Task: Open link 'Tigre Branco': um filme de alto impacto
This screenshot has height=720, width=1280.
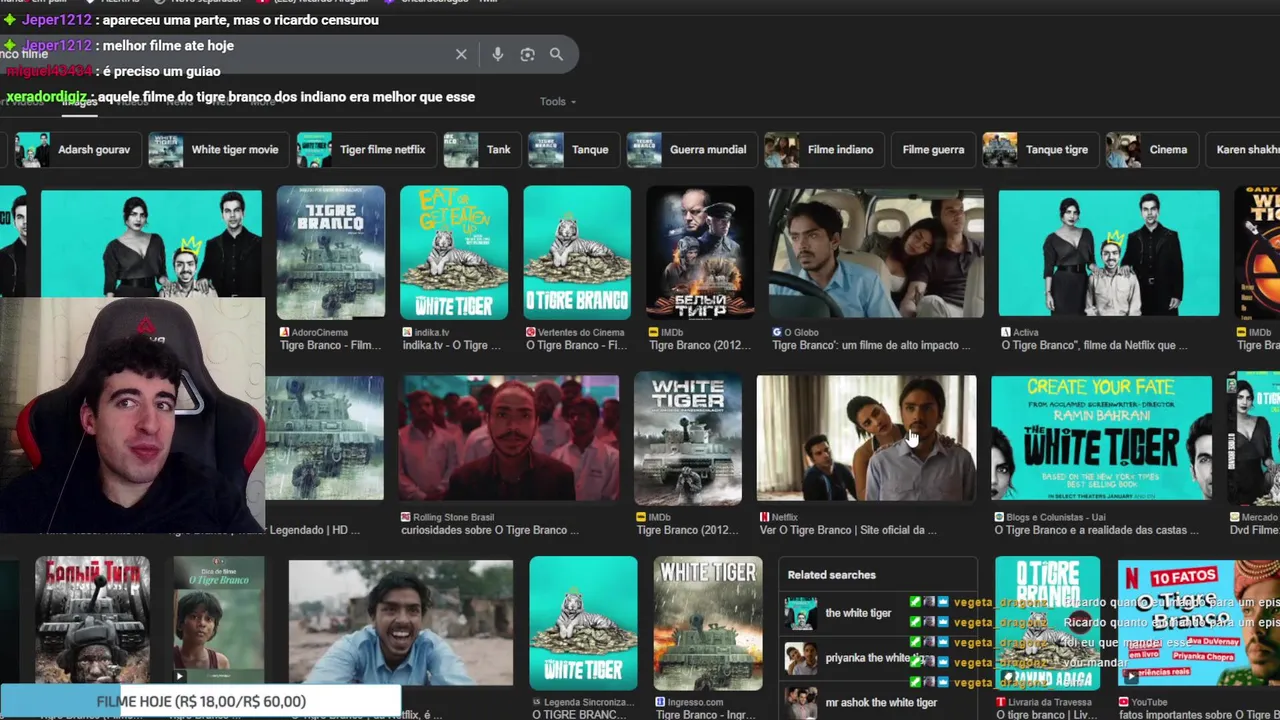Action: 871,346
